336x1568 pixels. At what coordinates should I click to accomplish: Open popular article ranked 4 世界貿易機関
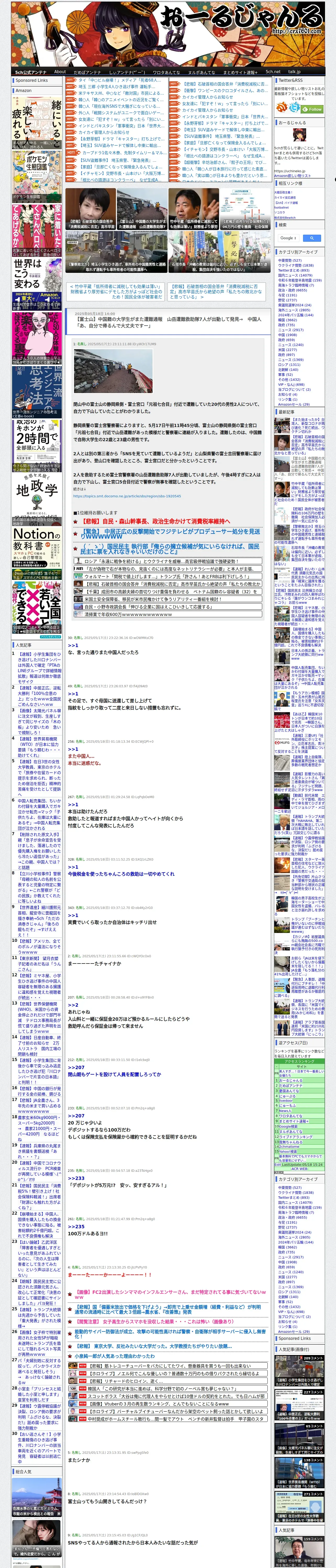[x=39, y=747]
